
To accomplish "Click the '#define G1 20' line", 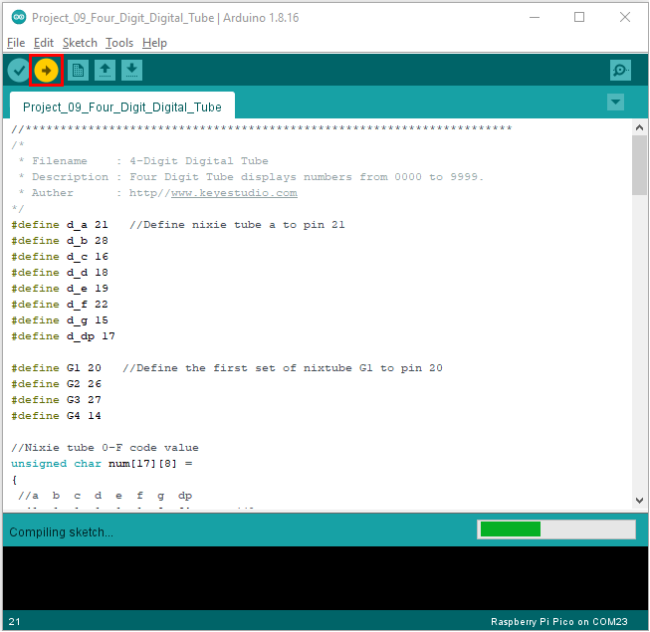I will tap(56, 368).
